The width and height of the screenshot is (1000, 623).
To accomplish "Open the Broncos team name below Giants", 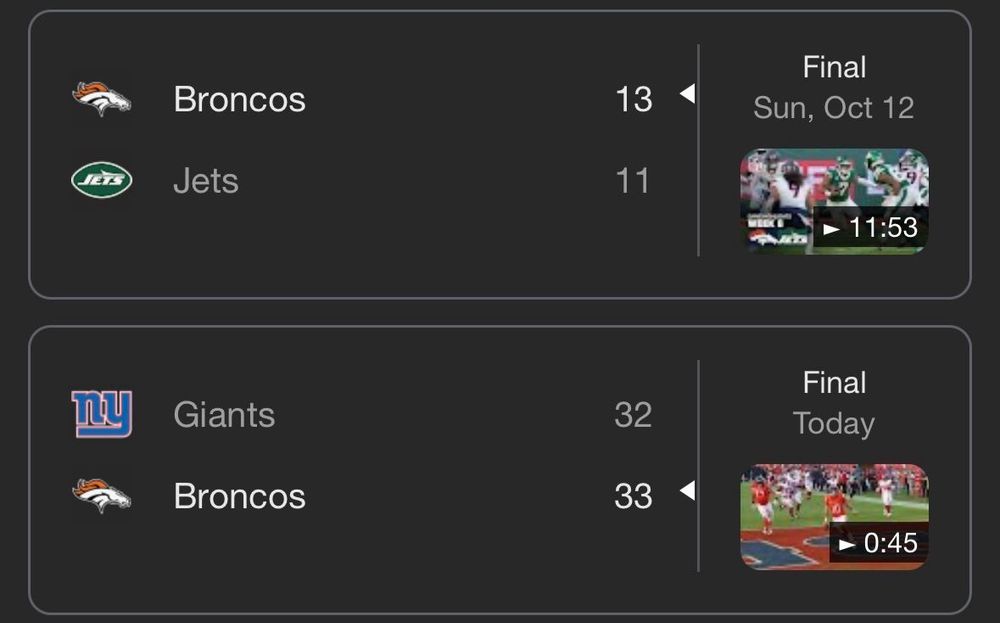I will click(239, 496).
